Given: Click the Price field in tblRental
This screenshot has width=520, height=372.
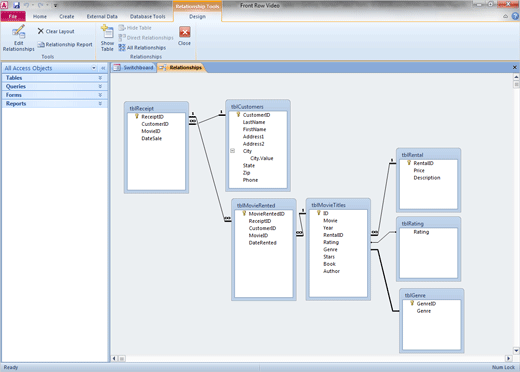Looking at the screenshot, I should 419,170.
